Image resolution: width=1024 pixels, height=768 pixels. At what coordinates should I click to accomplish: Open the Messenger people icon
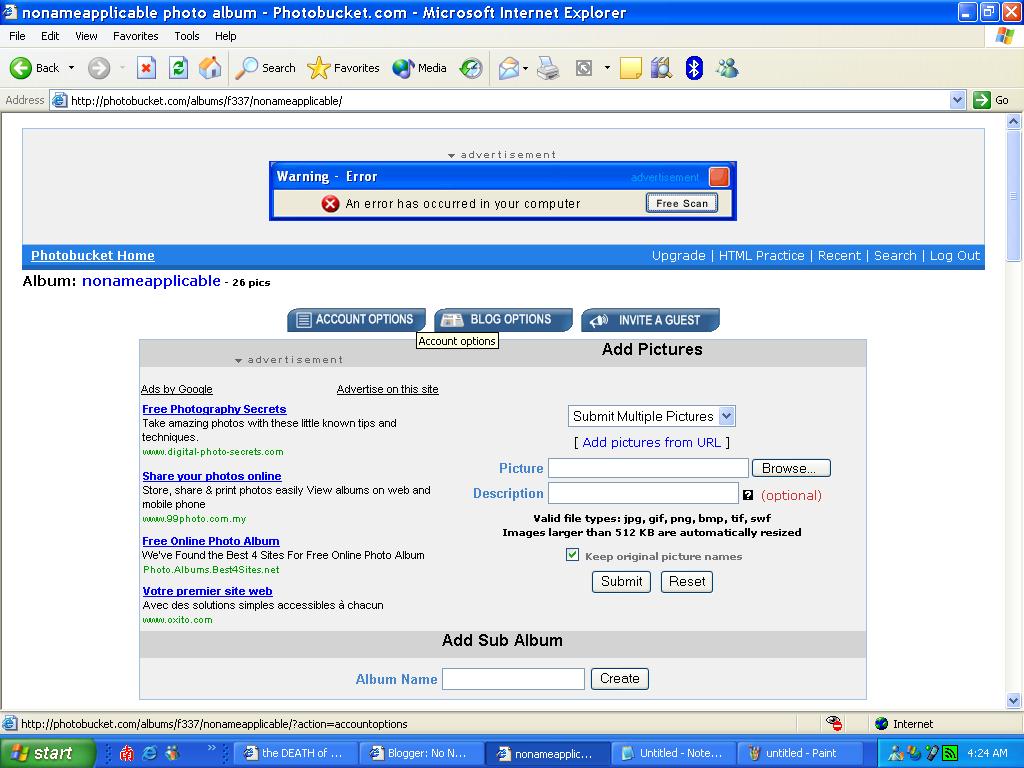[x=727, y=68]
